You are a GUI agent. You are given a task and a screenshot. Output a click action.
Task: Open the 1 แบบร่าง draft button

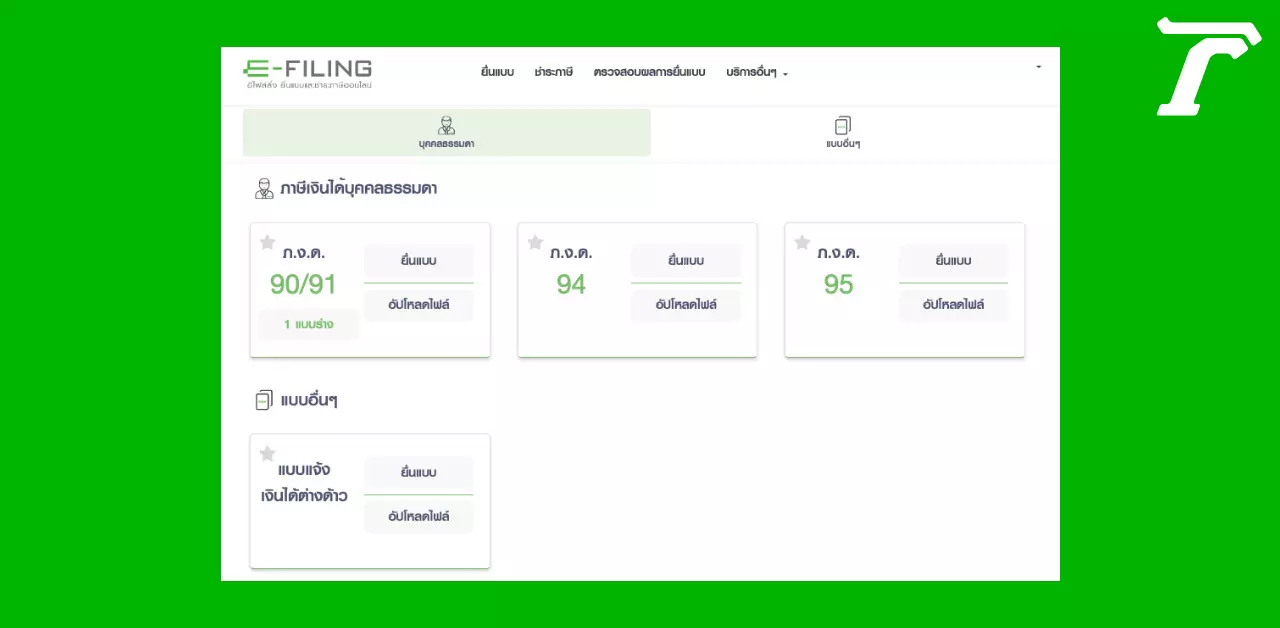[308, 325]
